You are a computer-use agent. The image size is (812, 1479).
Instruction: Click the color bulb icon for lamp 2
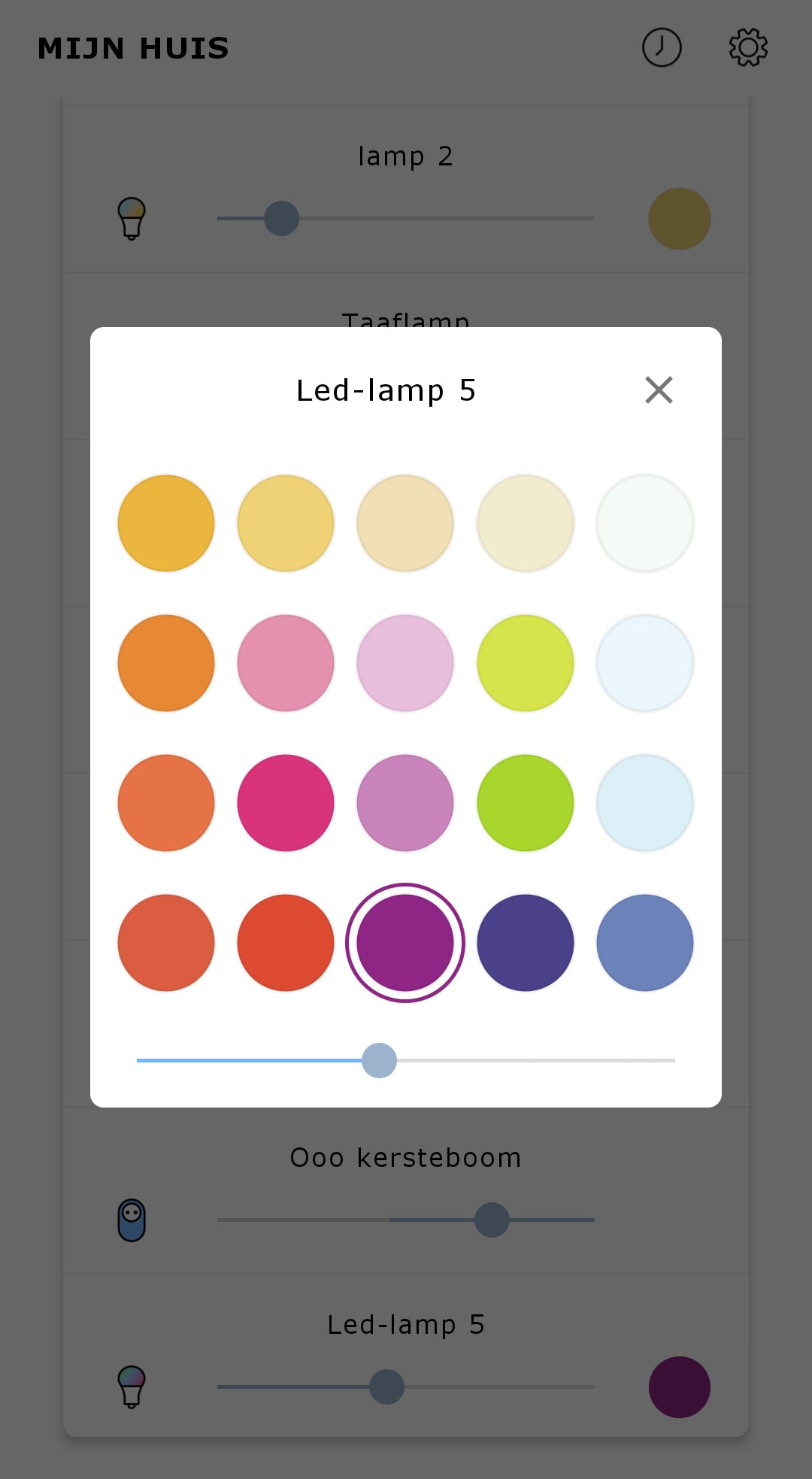coord(131,218)
